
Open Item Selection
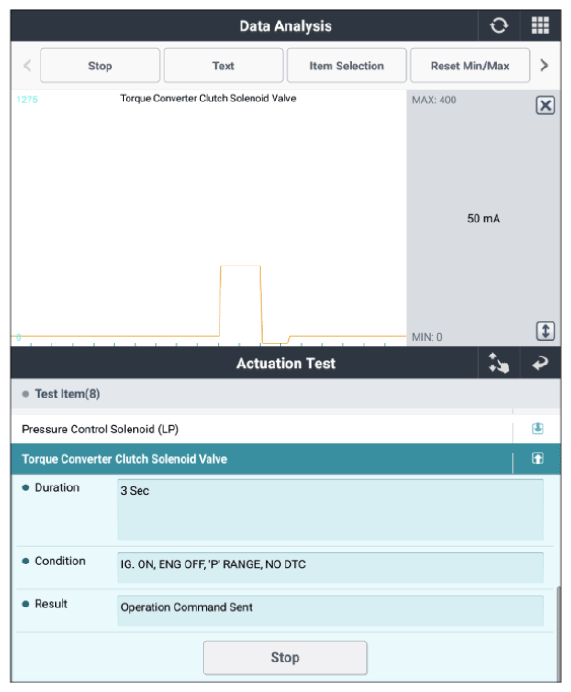[346, 65]
